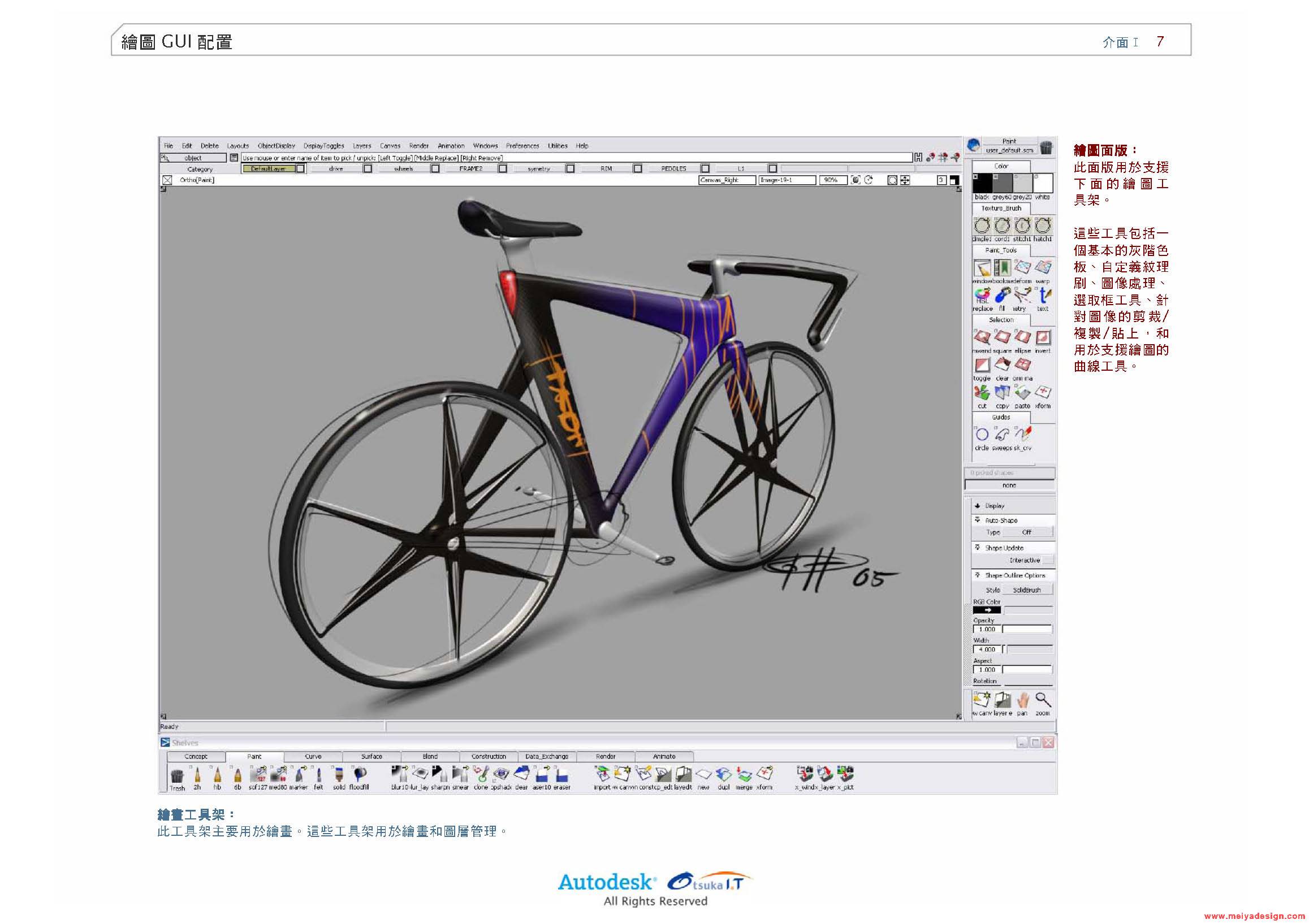Open the Canvas menu
Image resolution: width=1309 pixels, height=924 pixels.
[390, 146]
